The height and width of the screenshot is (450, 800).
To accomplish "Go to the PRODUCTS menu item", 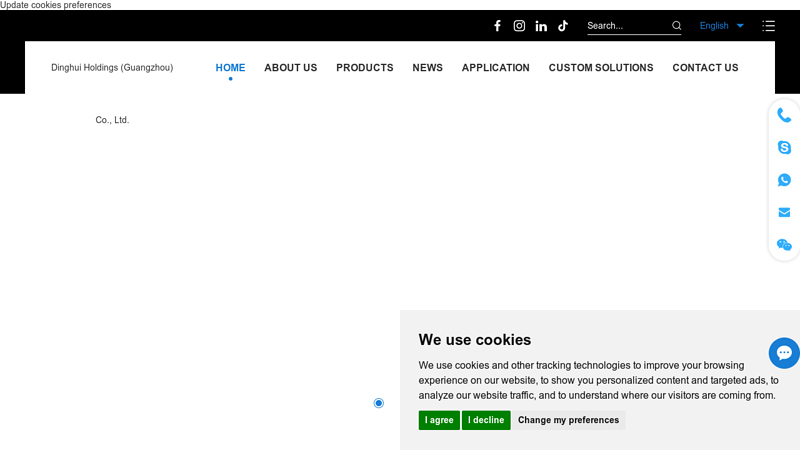I will [365, 68].
